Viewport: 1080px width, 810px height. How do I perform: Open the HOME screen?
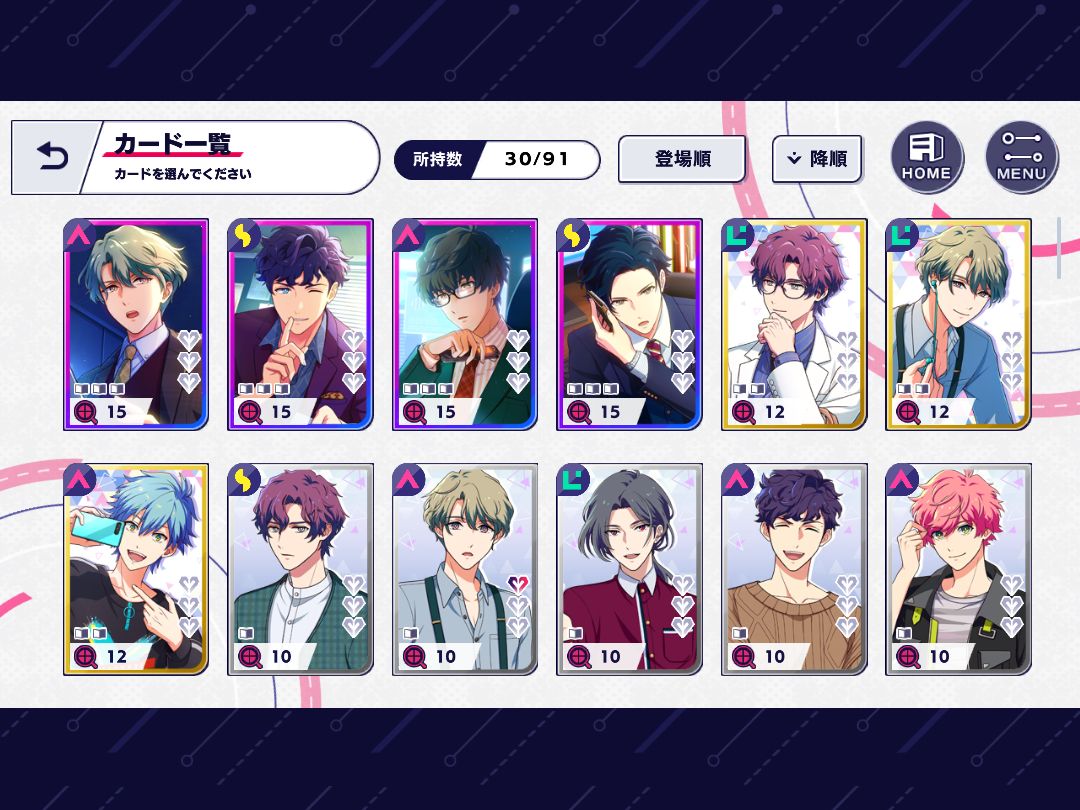[x=926, y=157]
